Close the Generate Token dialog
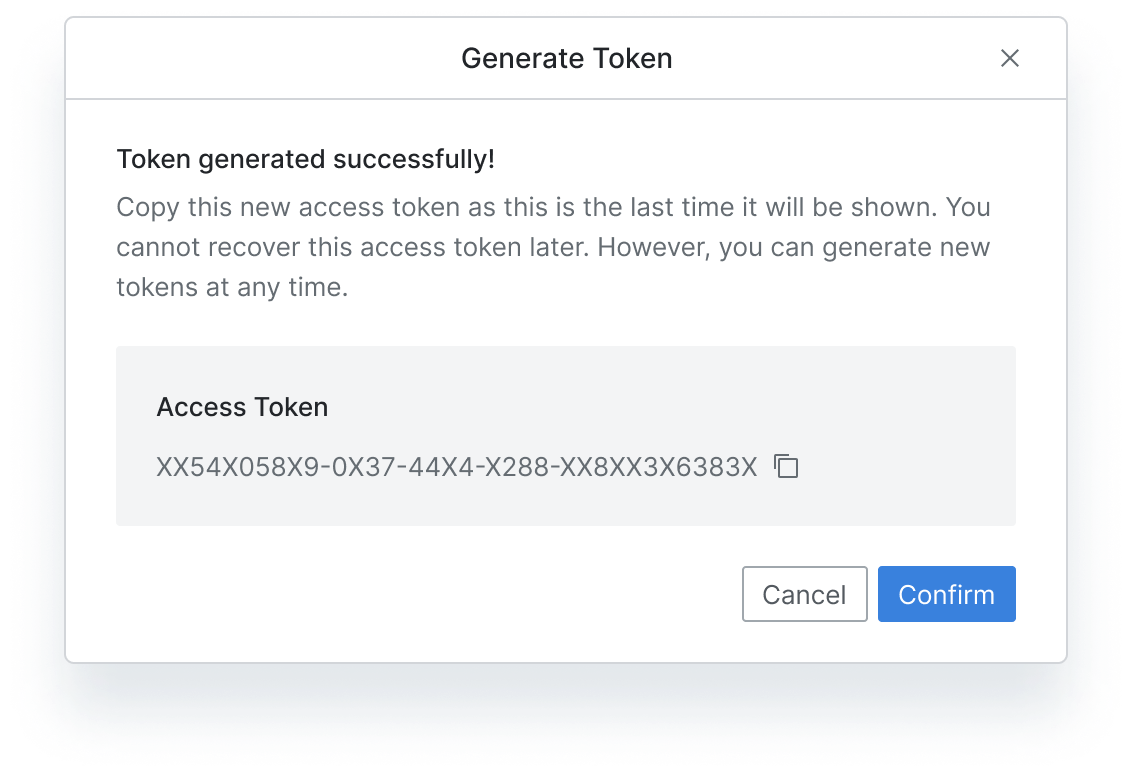Viewport: 1132px width, 776px height. (x=1010, y=58)
